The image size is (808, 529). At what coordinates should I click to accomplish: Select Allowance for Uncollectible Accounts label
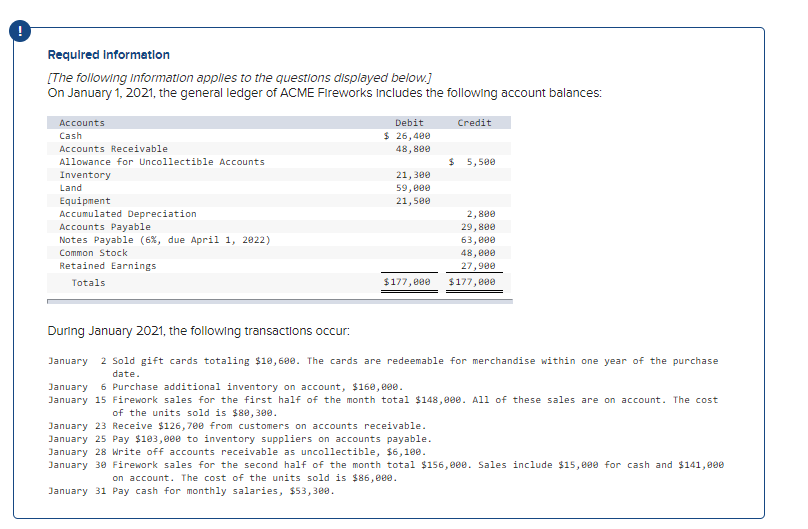(x=162, y=162)
